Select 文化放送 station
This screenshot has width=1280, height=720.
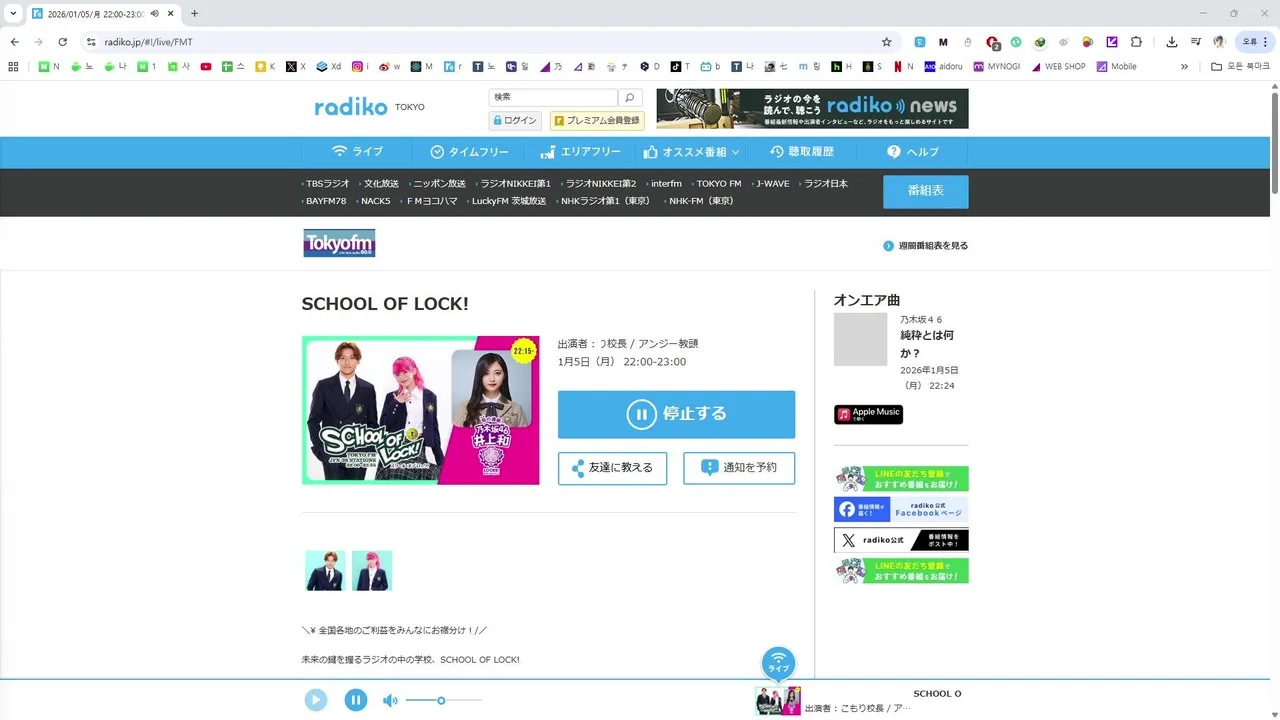click(x=379, y=184)
